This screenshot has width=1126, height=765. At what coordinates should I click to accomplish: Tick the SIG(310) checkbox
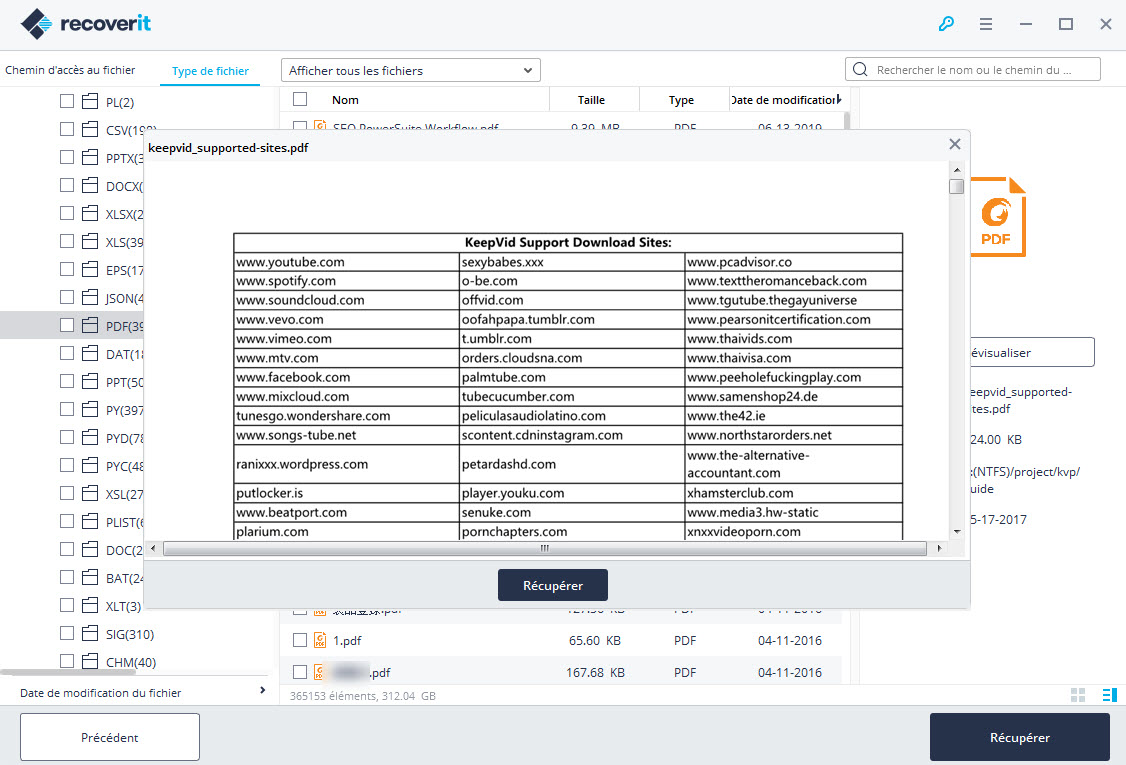click(67, 634)
